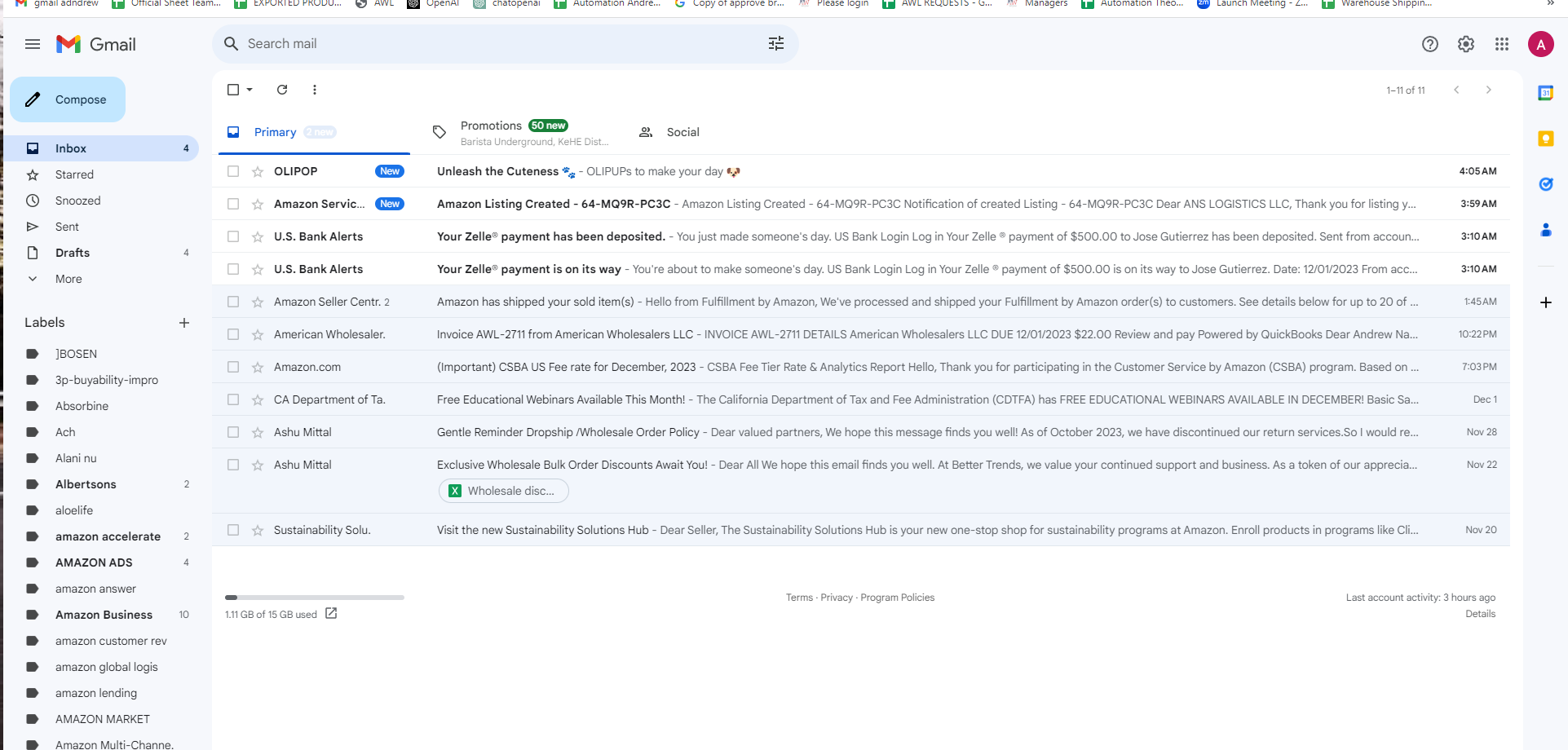This screenshot has height=750, width=1568.
Task: Star the Amazon Services listing email
Action: (258, 204)
